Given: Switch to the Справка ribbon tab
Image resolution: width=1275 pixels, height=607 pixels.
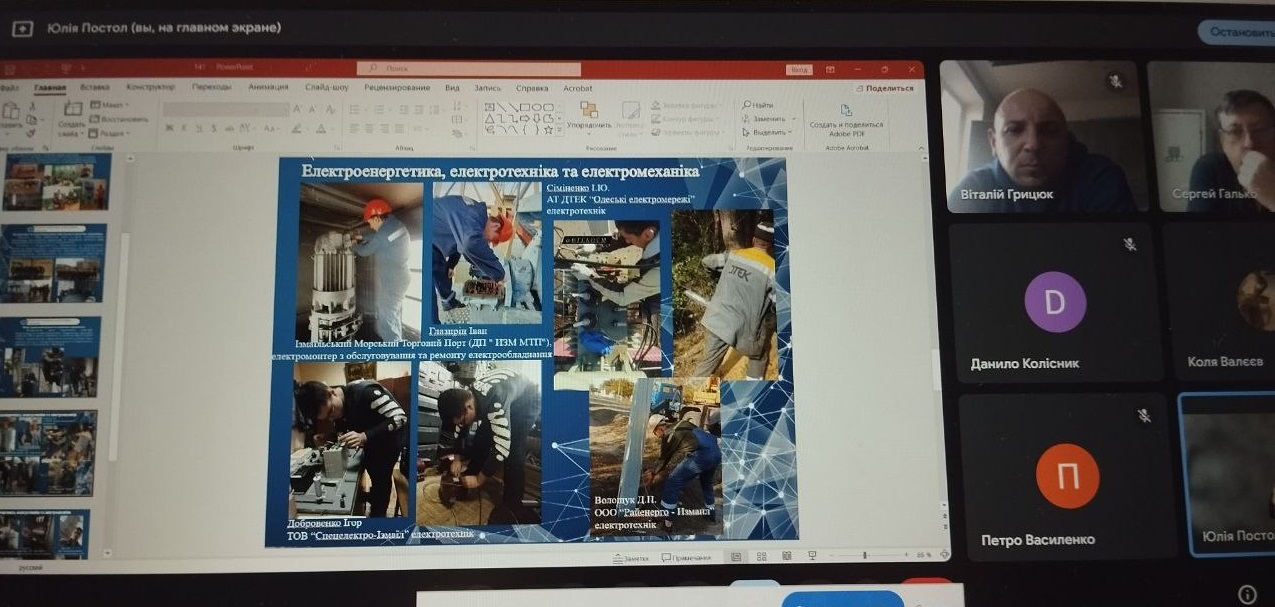Looking at the screenshot, I should pyautogui.click(x=532, y=88).
